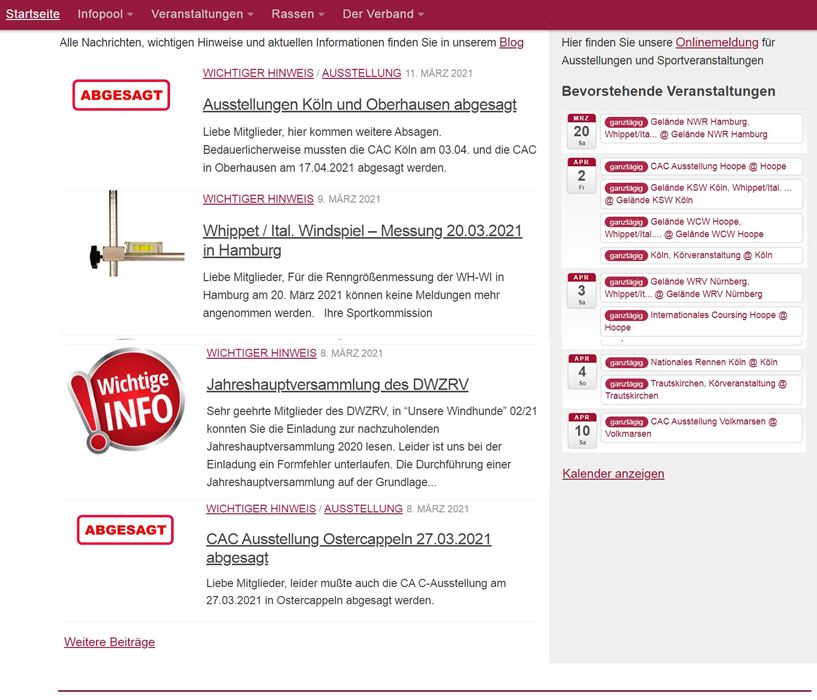
Task: Open CAC Ausstellung Volkmarsen event entry
Action: click(702, 427)
